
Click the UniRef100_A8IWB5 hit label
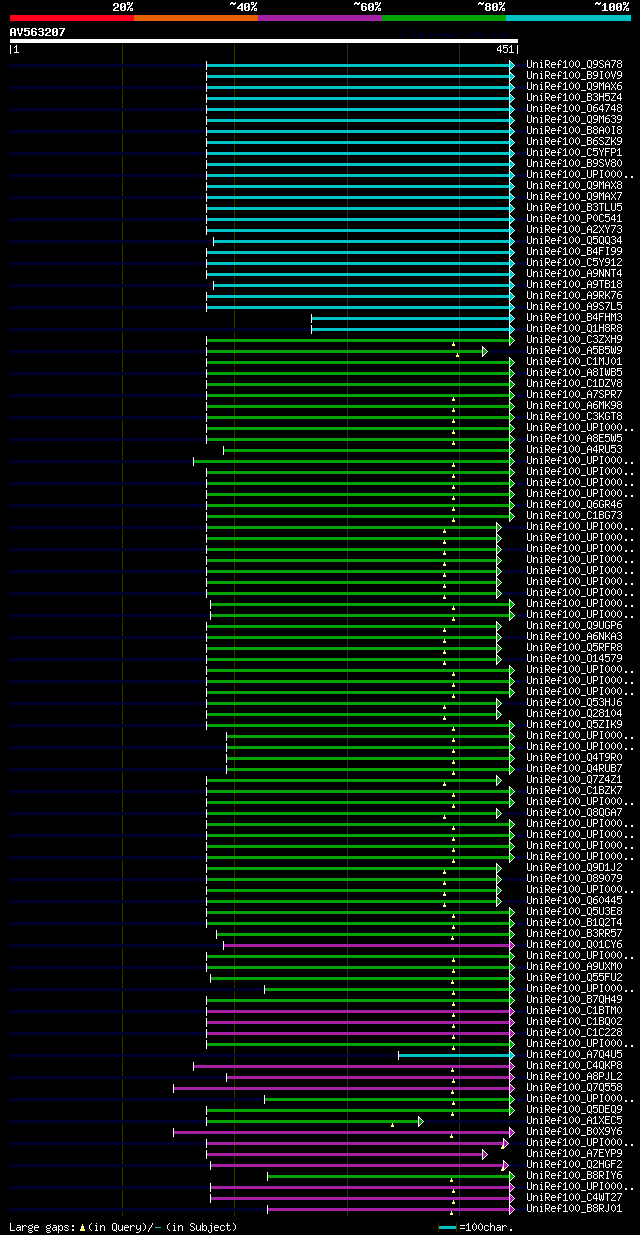click(x=574, y=373)
